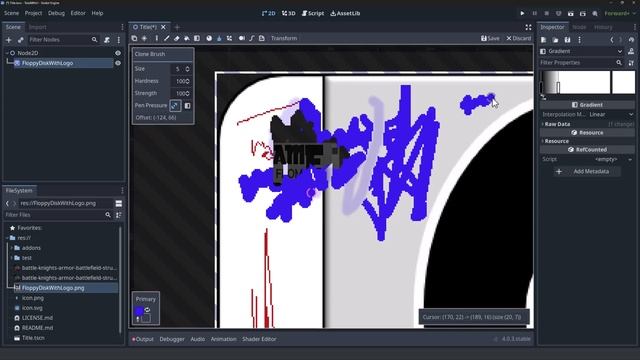Expand the test folder in FileSystem

click(11, 258)
